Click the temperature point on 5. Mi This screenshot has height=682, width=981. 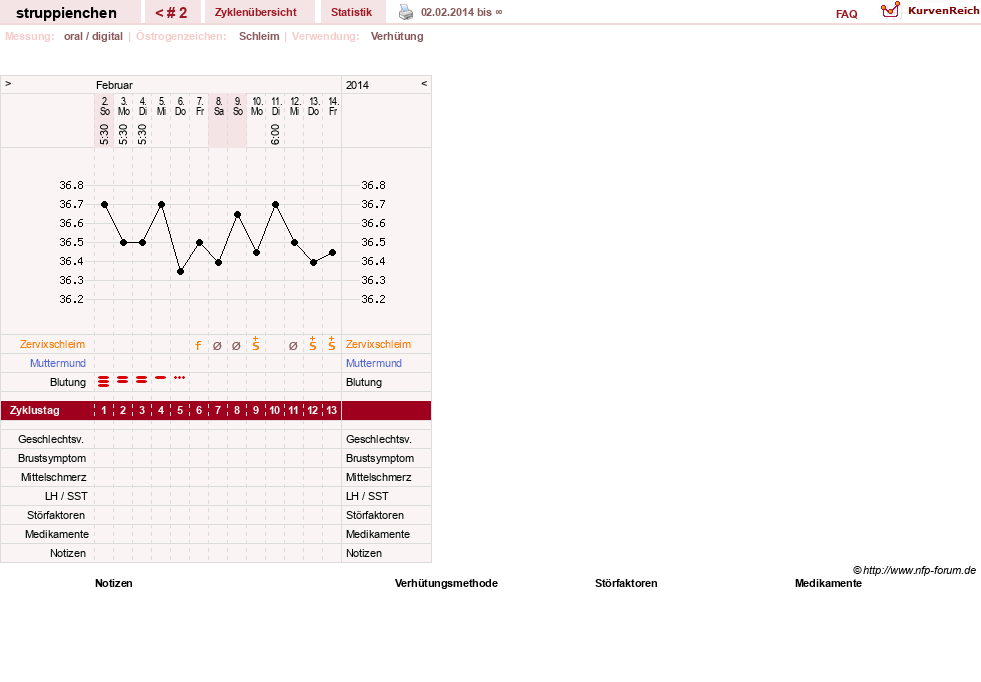pos(161,205)
